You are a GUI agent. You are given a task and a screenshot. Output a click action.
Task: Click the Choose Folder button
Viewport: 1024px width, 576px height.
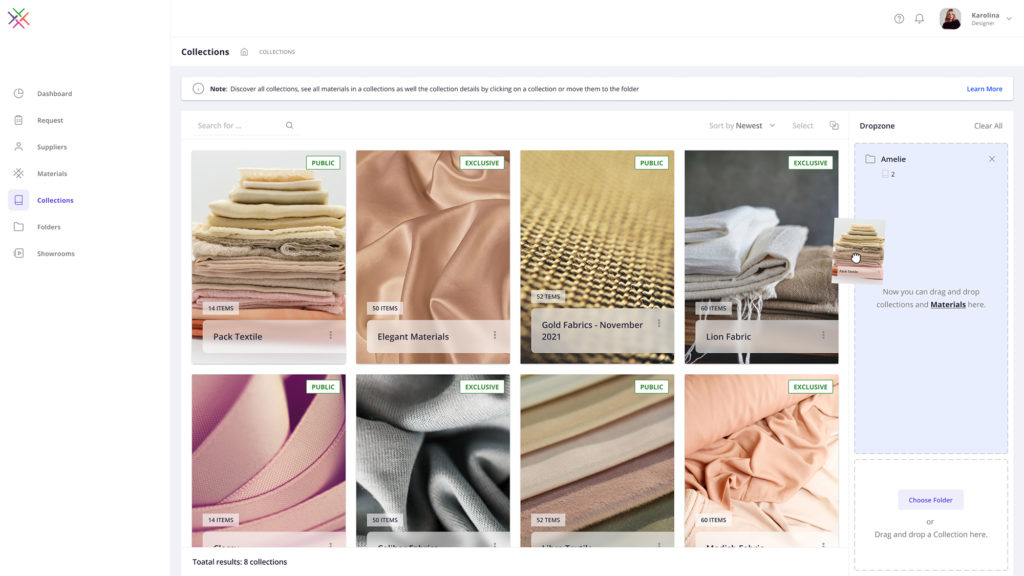coord(930,500)
